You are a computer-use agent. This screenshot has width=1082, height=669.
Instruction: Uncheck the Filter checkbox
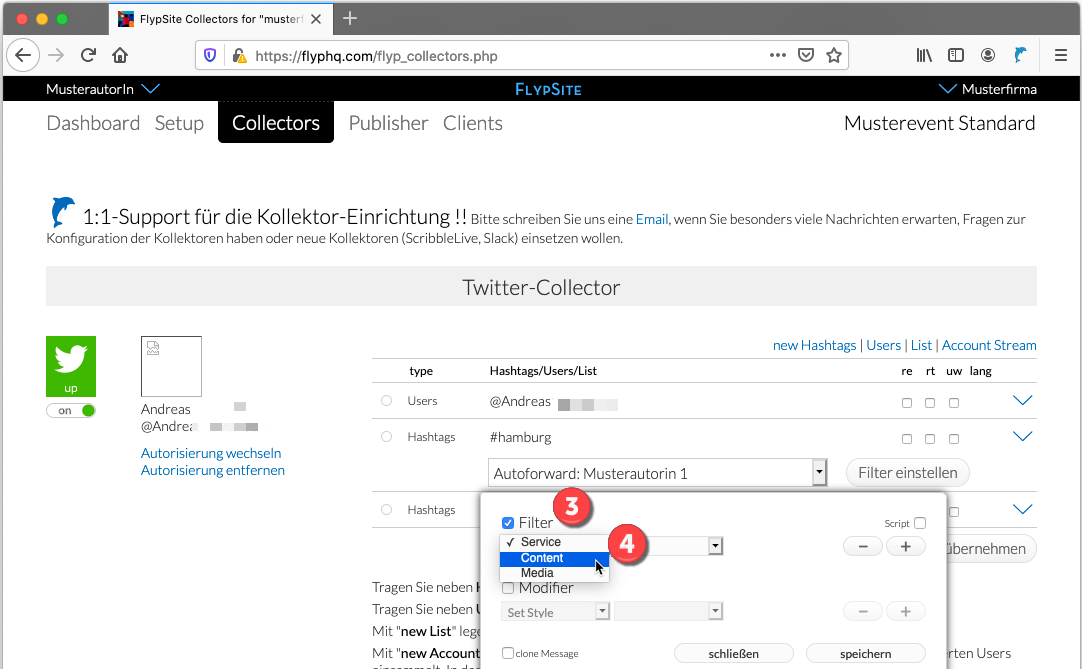pyautogui.click(x=508, y=523)
